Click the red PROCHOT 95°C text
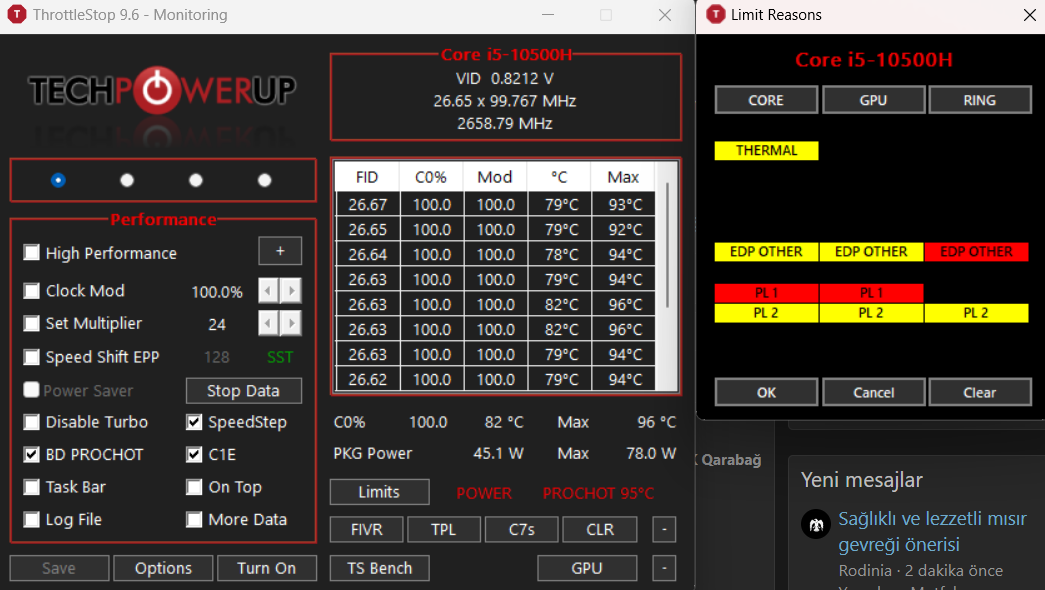Viewport: 1045px width, 590px height. 598,493
